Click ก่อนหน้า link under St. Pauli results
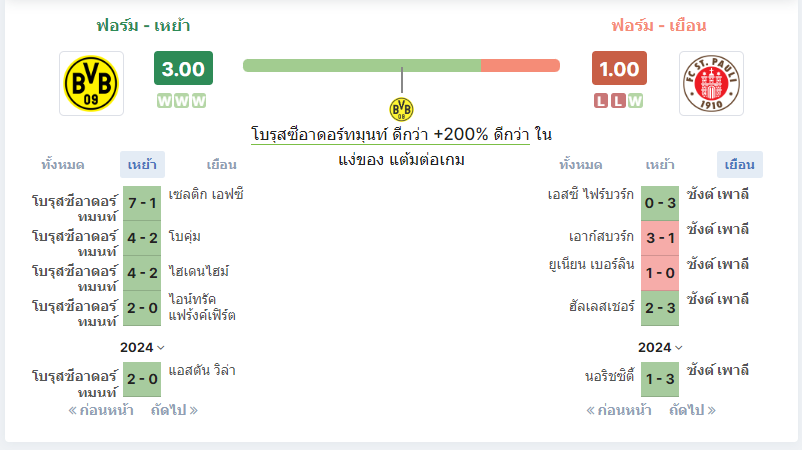The height and width of the screenshot is (450, 802). click(x=619, y=410)
